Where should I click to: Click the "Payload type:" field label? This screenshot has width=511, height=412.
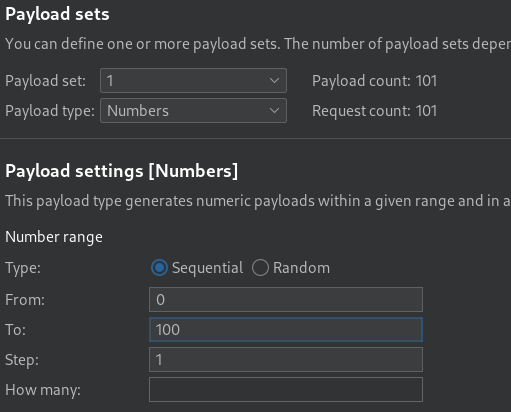coord(50,111)
